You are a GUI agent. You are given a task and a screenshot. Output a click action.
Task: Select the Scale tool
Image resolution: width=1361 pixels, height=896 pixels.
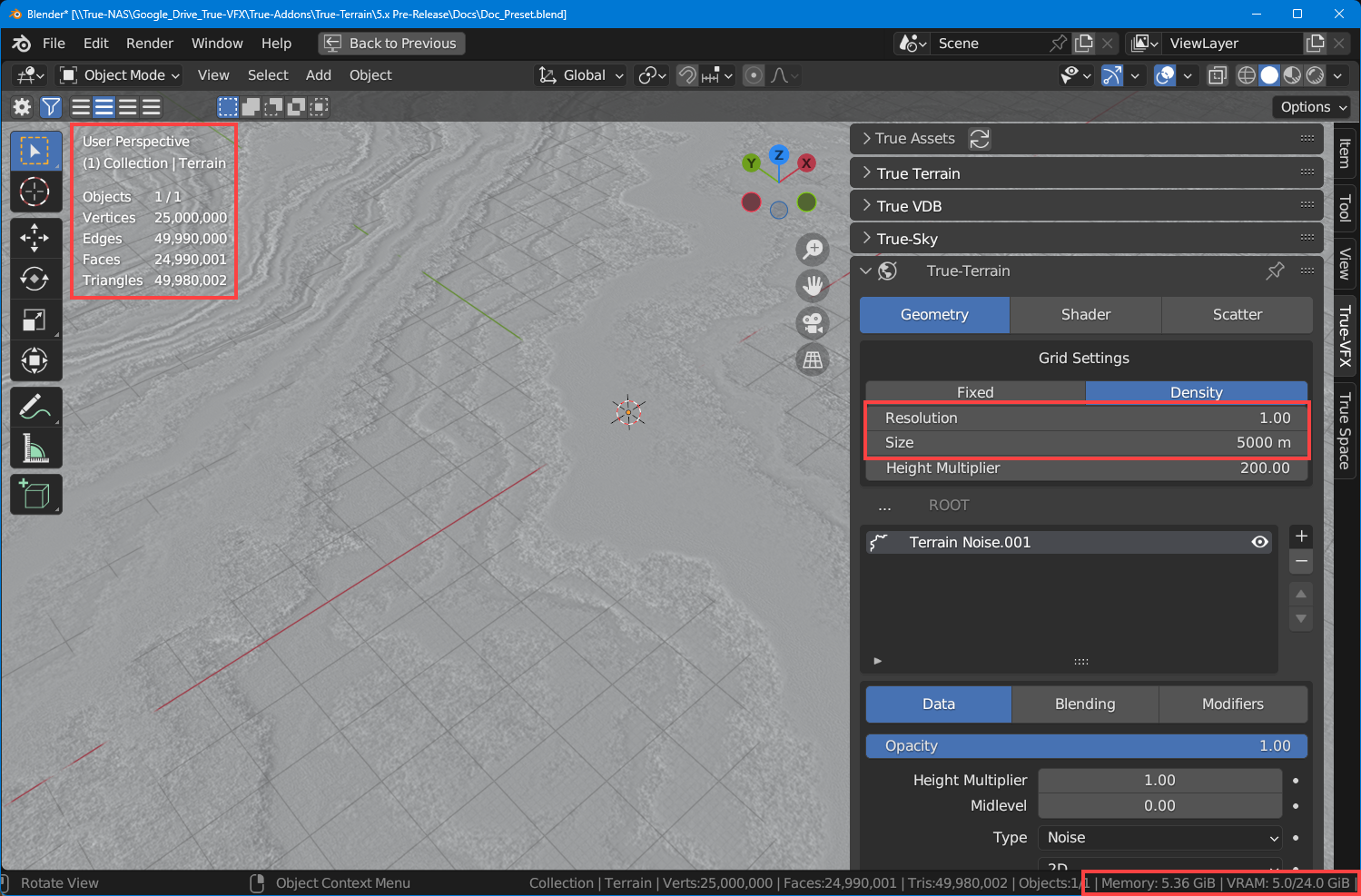(x=35, y=320)
